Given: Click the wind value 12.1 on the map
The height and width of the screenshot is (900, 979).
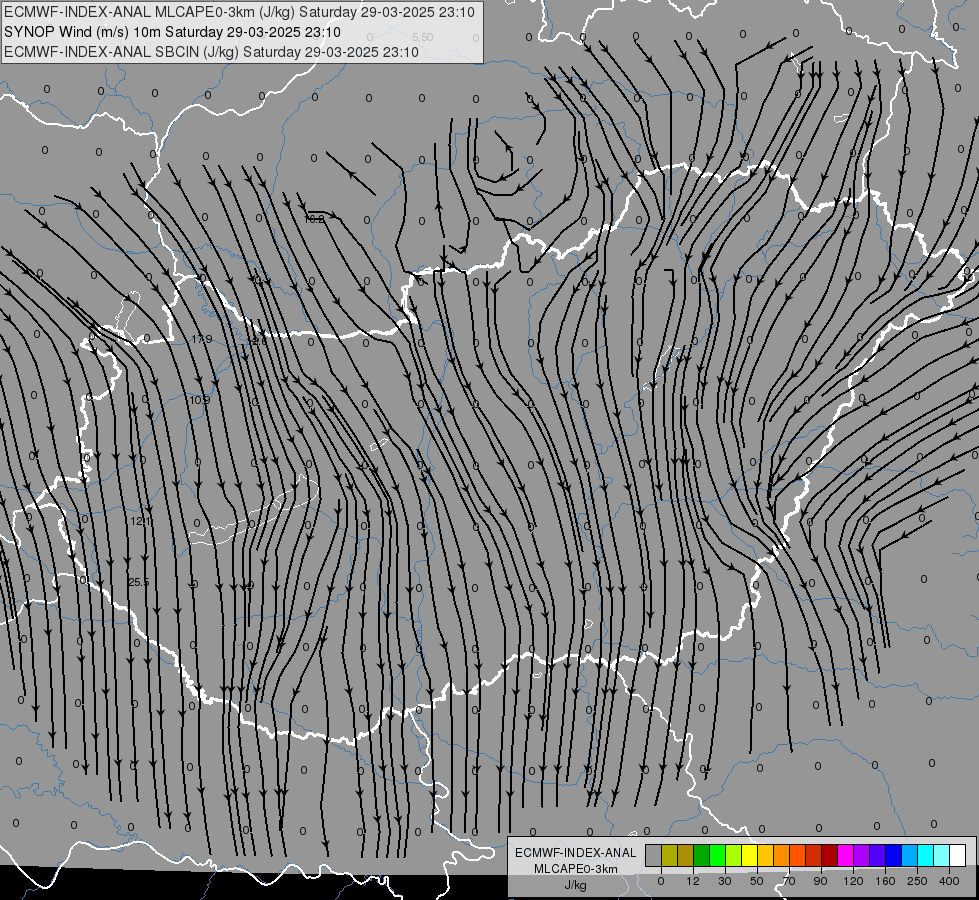Looking at the screenshot, I should click(x=140, y=521).
